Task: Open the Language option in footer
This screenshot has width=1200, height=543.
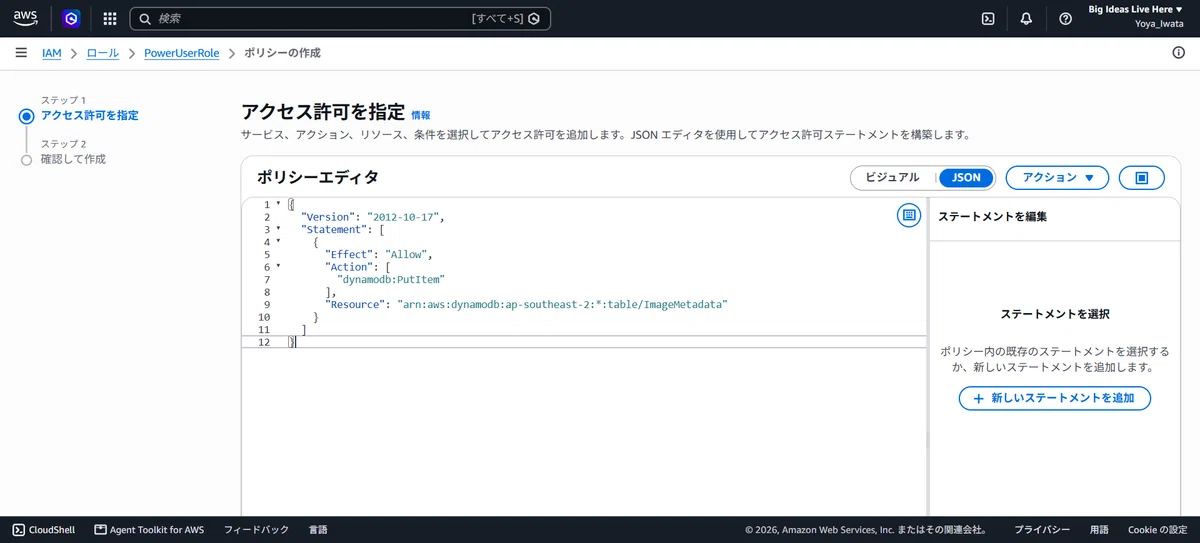Action: [x=318, y=530]
